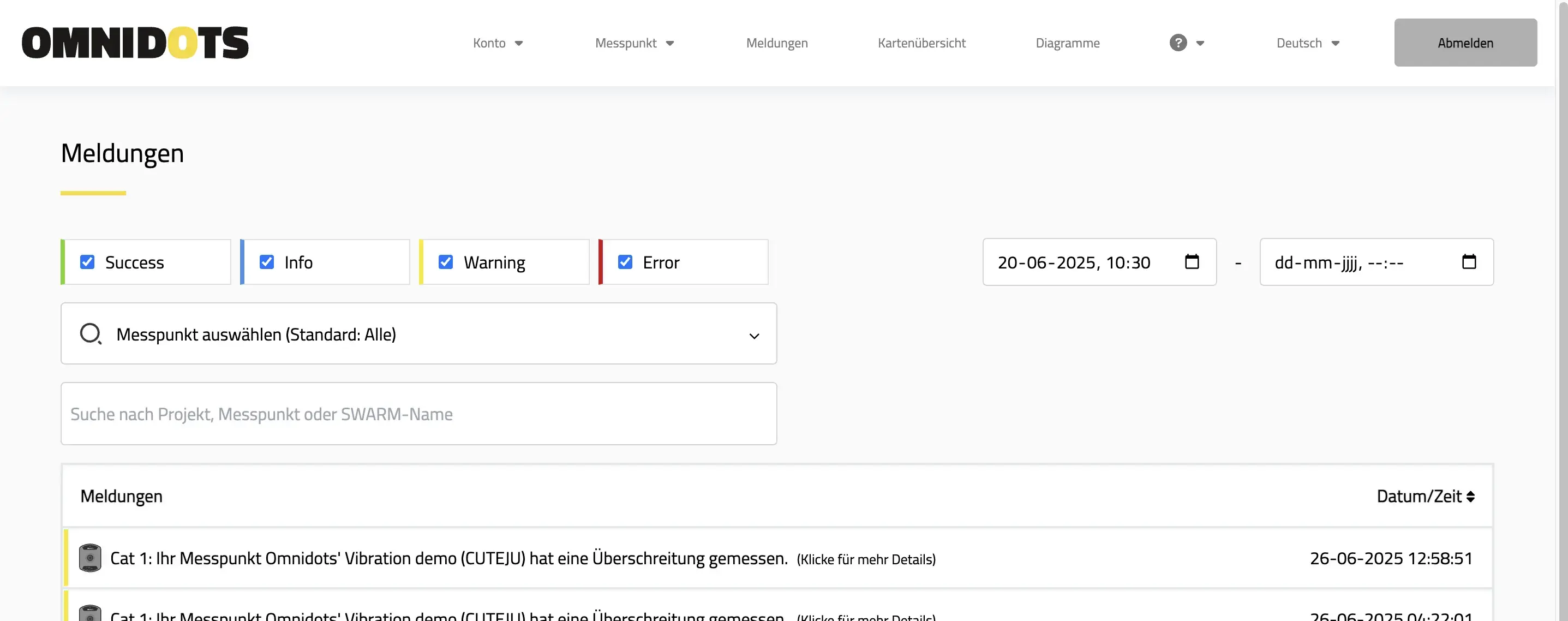Uncheck the Success filter checkbox
Viewport: 1568px width, 621px height.
click(88, 262)
